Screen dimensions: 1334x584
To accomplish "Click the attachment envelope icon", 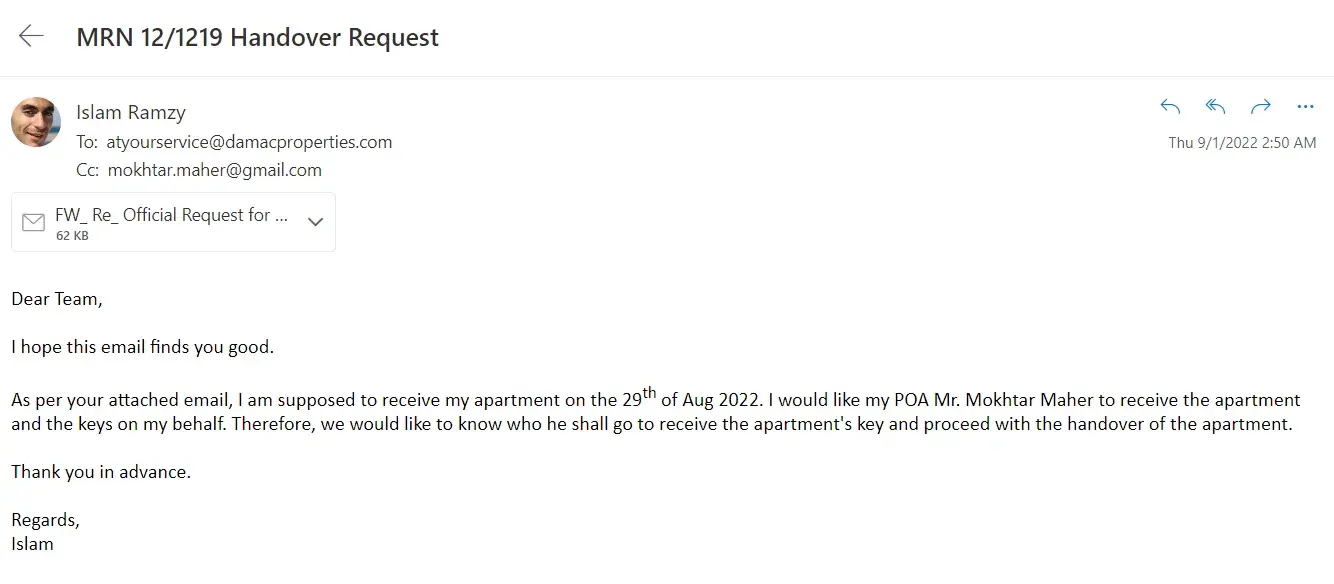I will click(33, 222).
